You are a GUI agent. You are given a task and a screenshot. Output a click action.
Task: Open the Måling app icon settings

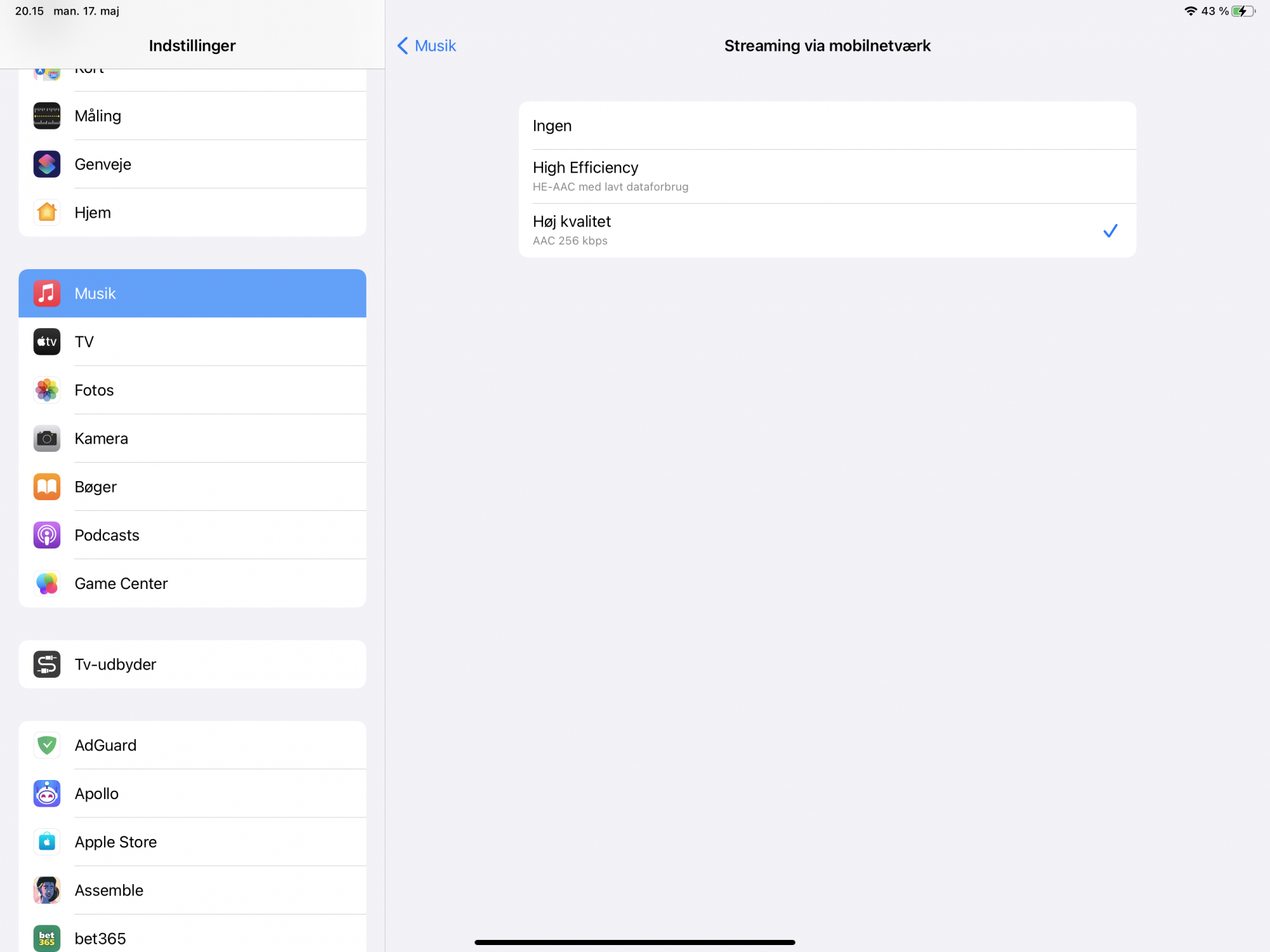[46, 116]
